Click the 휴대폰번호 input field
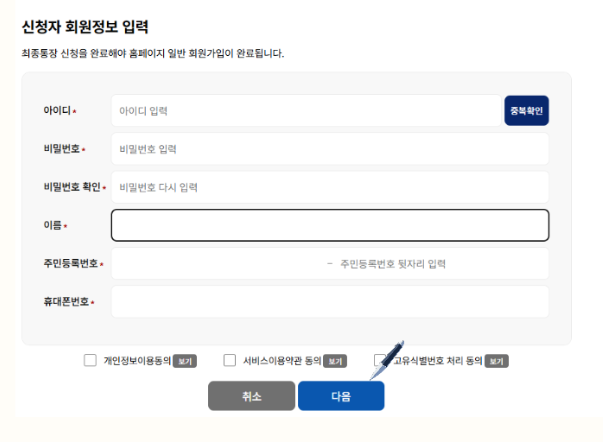 tap(330, 302)
